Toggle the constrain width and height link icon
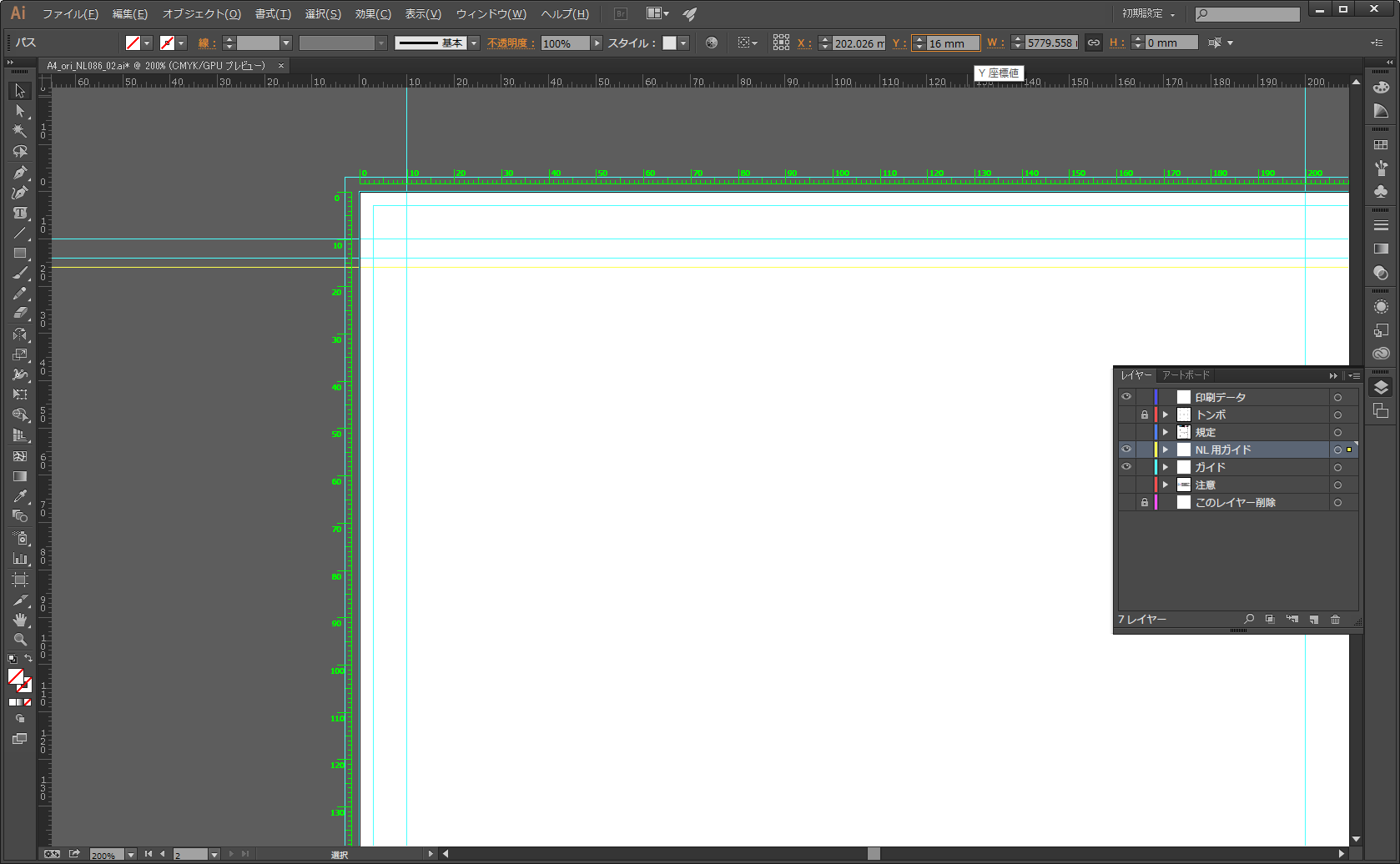The width and height of the screenshot is (1400, 864). coord(1093,43)
